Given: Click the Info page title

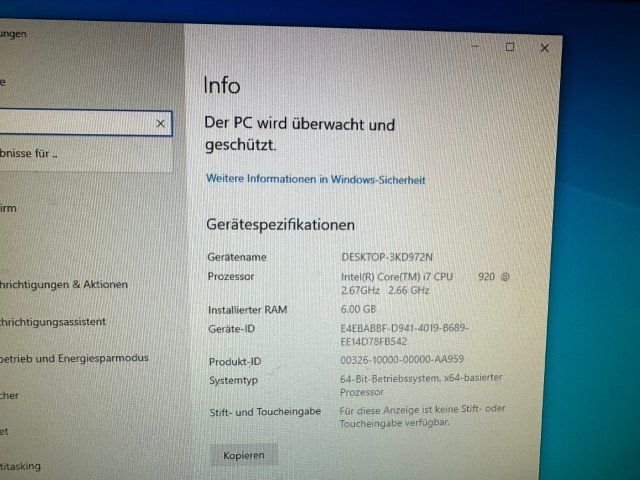Looking at the screenshot, I should coord(222,85).
